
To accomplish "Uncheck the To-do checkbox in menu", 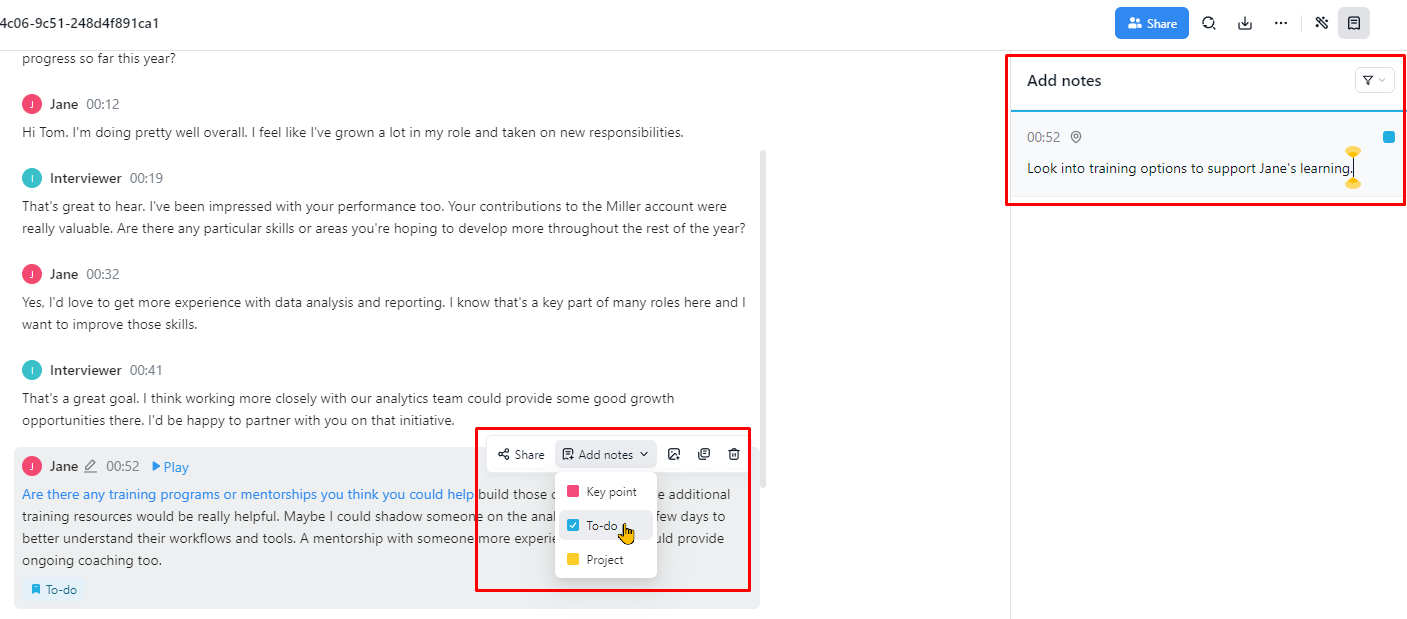I will tap(573, 525).
